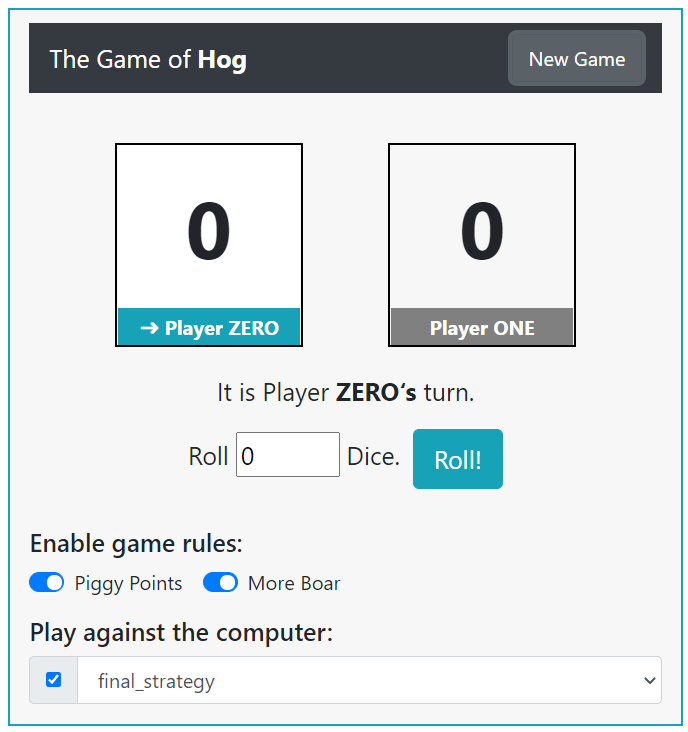Screen dimensions: 688x732
Task: Click the dropdown chevron arrow
Action: [649, 681]
